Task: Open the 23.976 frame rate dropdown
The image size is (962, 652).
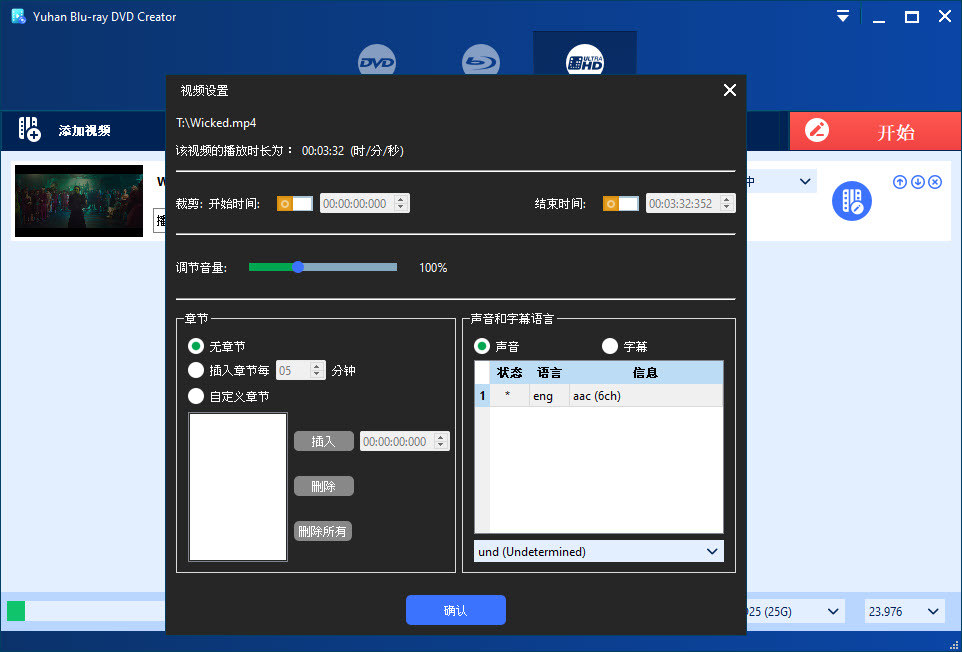Action: 904,611
